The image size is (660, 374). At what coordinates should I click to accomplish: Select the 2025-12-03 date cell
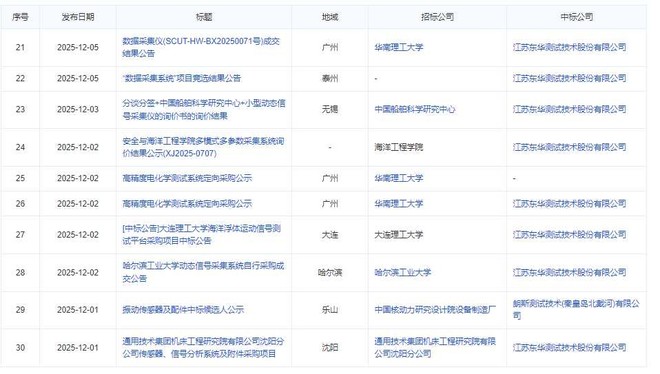[x=78, y=109]
